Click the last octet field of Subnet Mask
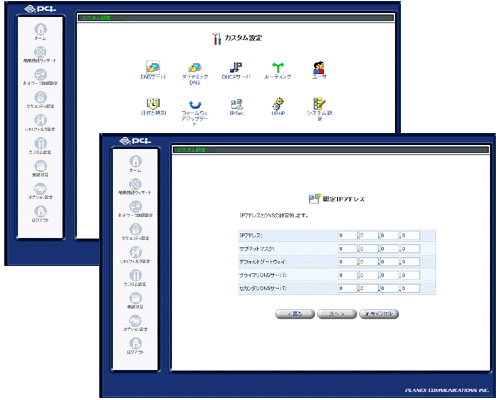Viewport: 500px width, 400px height. click(410, 249)
